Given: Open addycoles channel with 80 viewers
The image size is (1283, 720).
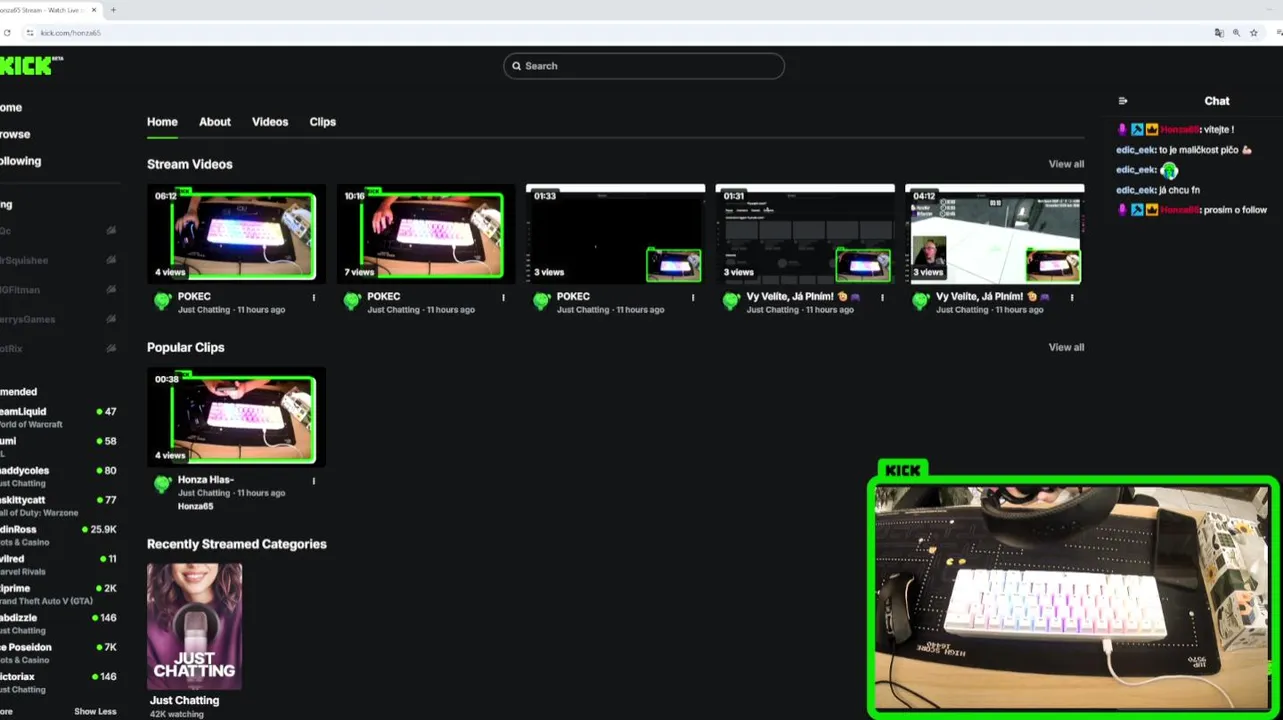Looking at the screenshot, I should 58,476.
